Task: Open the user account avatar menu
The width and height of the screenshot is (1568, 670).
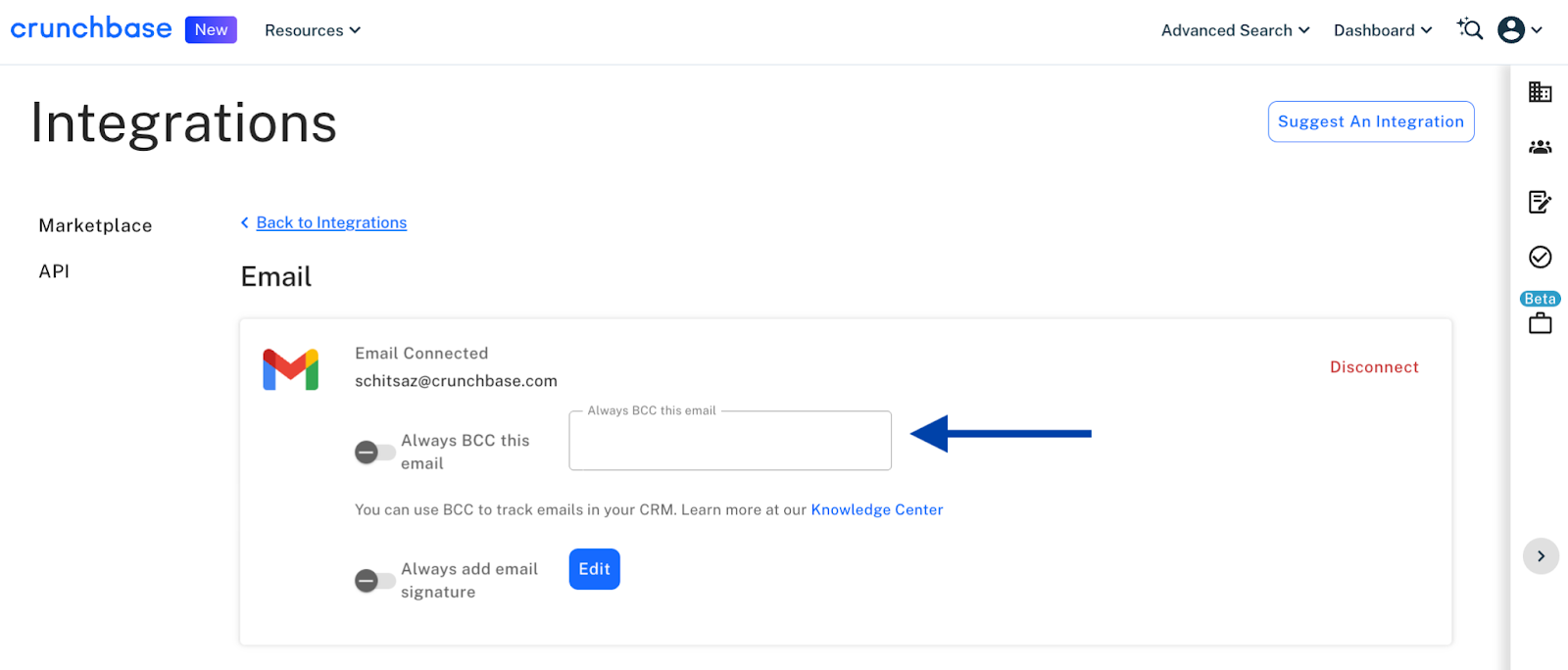Action: coord(1520,29)
